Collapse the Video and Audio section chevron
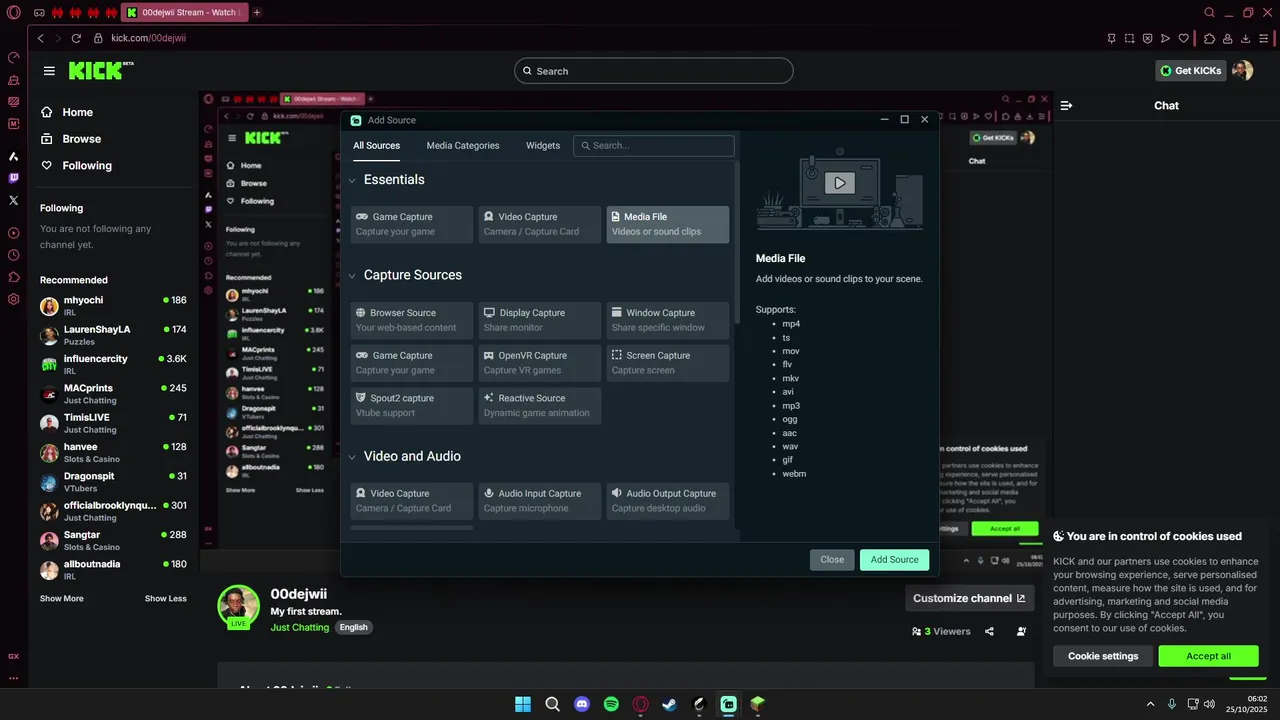This screenshot has width=1280, height=720. coord(352,457)
